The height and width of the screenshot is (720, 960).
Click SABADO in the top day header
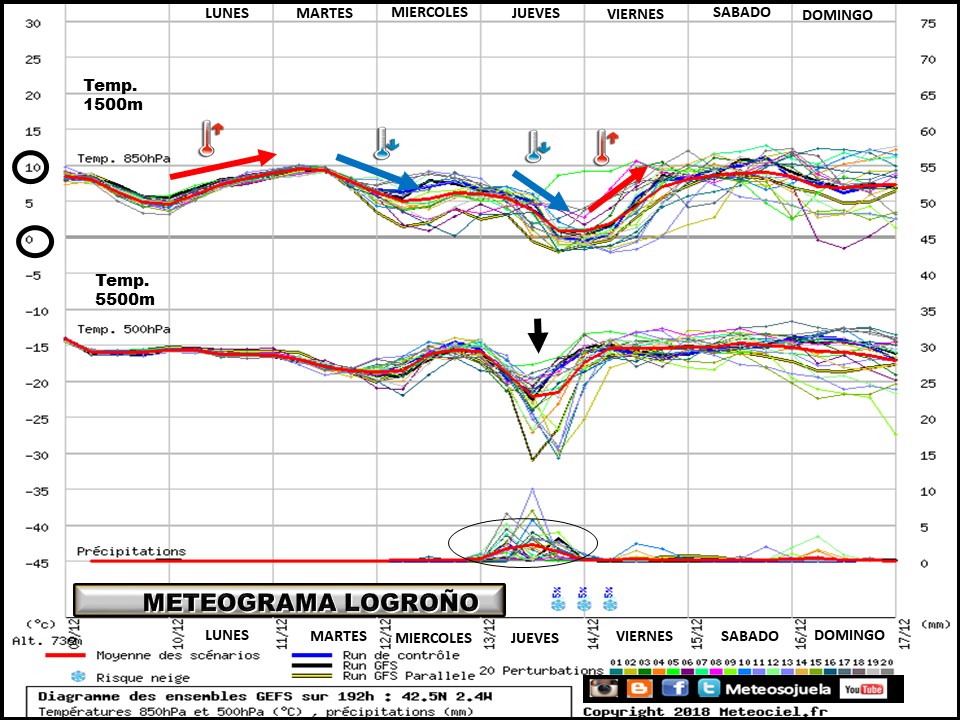[741, 12]
